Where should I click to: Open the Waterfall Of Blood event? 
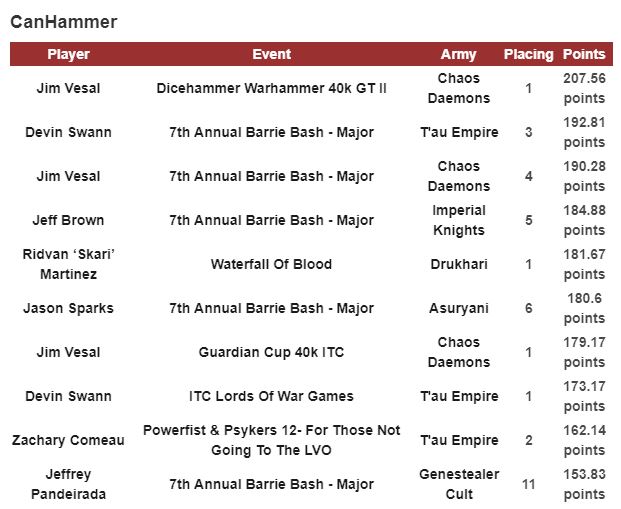[272, 264]
